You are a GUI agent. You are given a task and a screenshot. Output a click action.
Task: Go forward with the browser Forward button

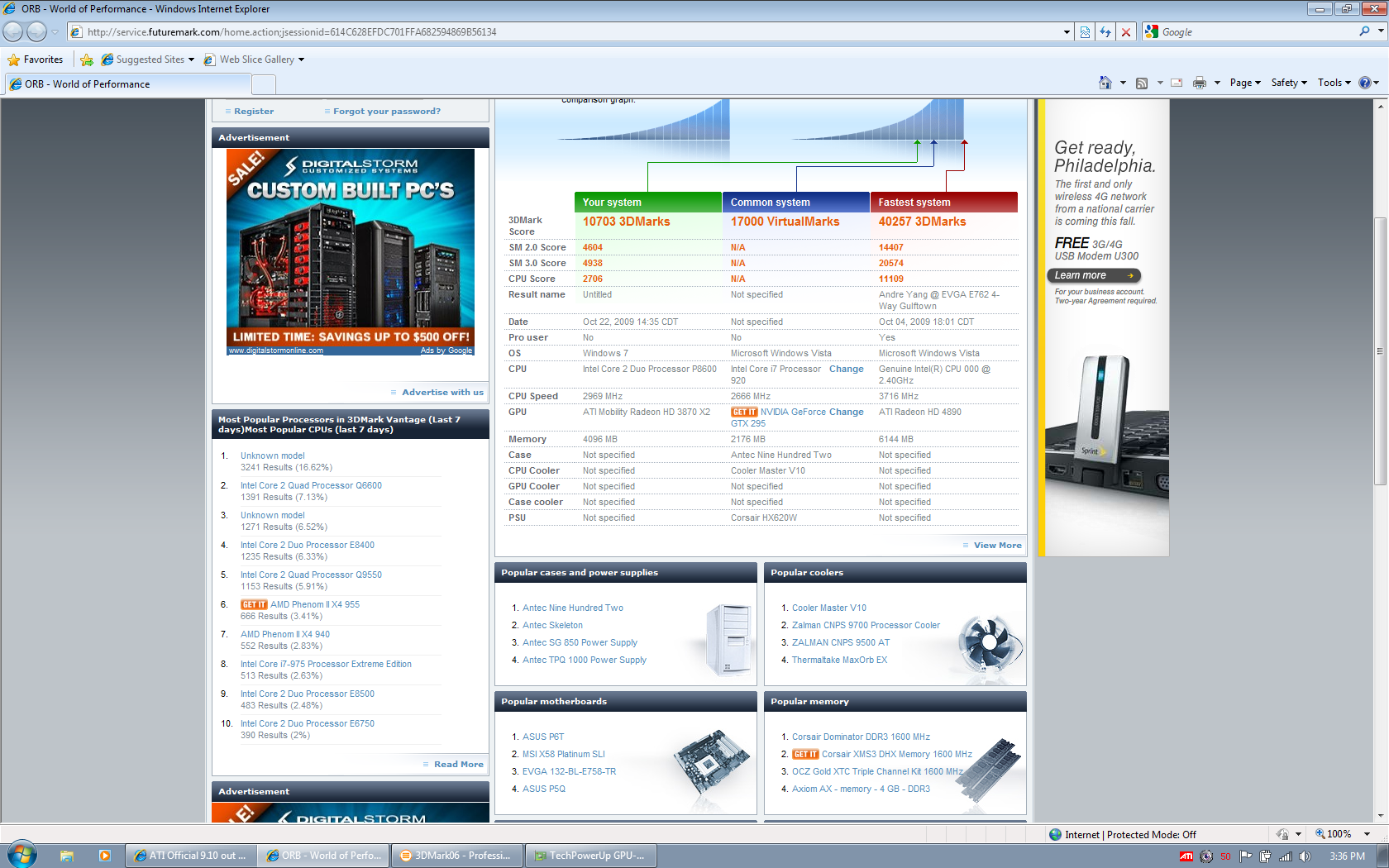(x=36, y=31)
